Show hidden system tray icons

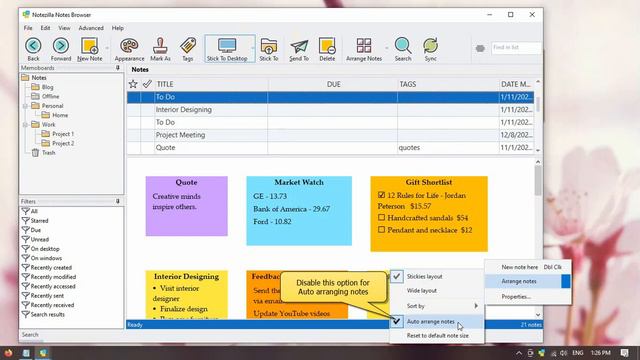click(518, 353)
